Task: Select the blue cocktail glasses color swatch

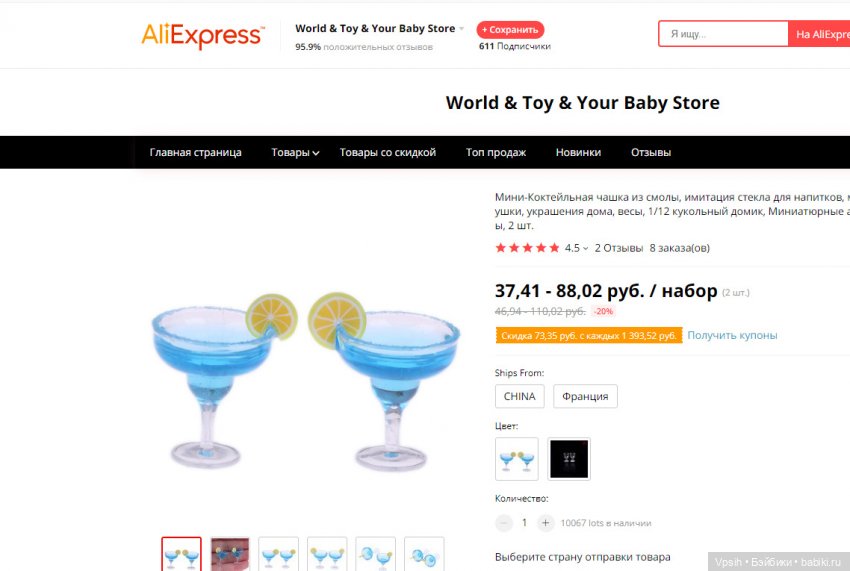Action: tap(517, 459)
